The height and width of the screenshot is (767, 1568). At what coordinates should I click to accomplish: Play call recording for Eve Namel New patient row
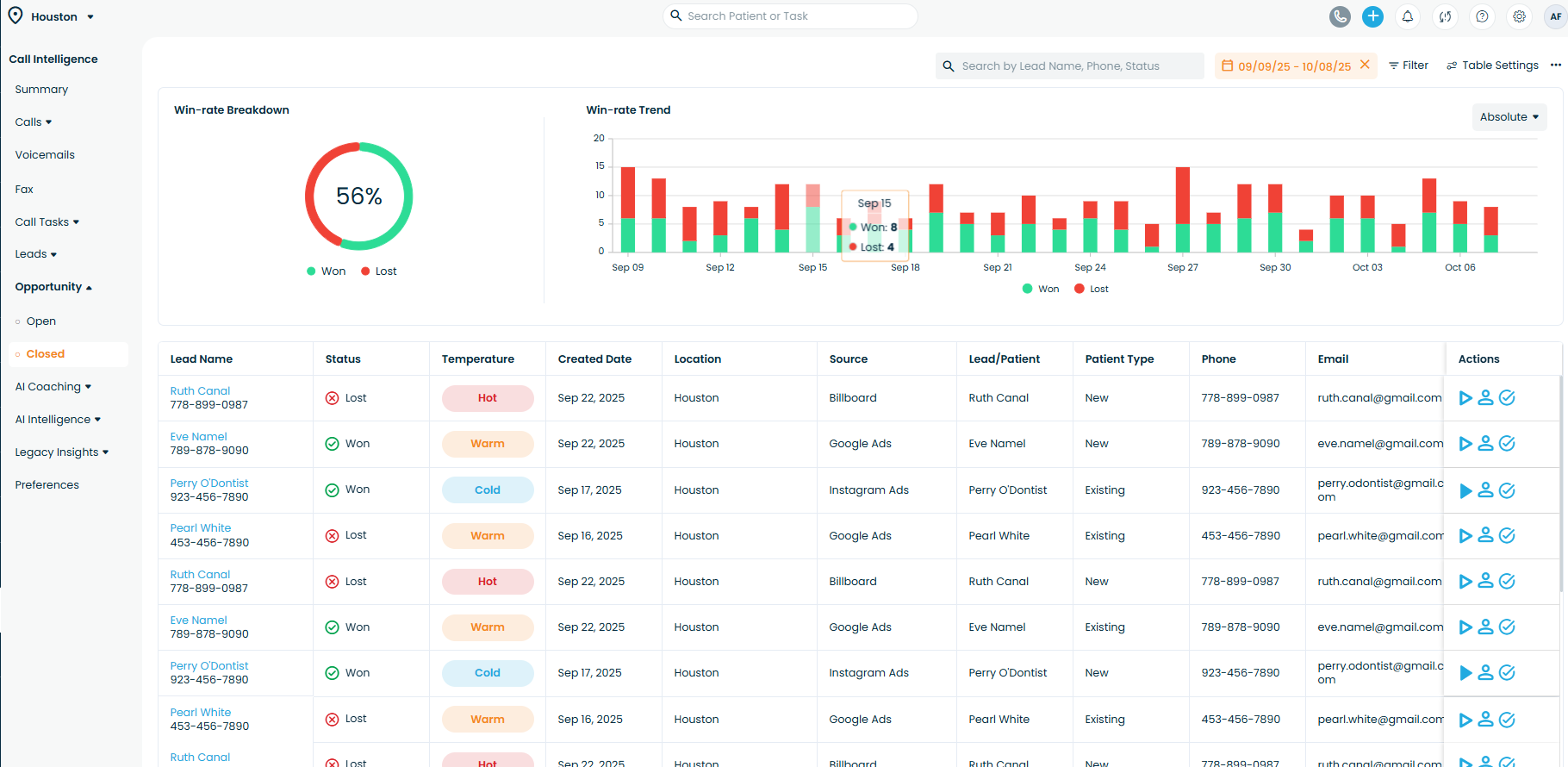point(1465,444)
